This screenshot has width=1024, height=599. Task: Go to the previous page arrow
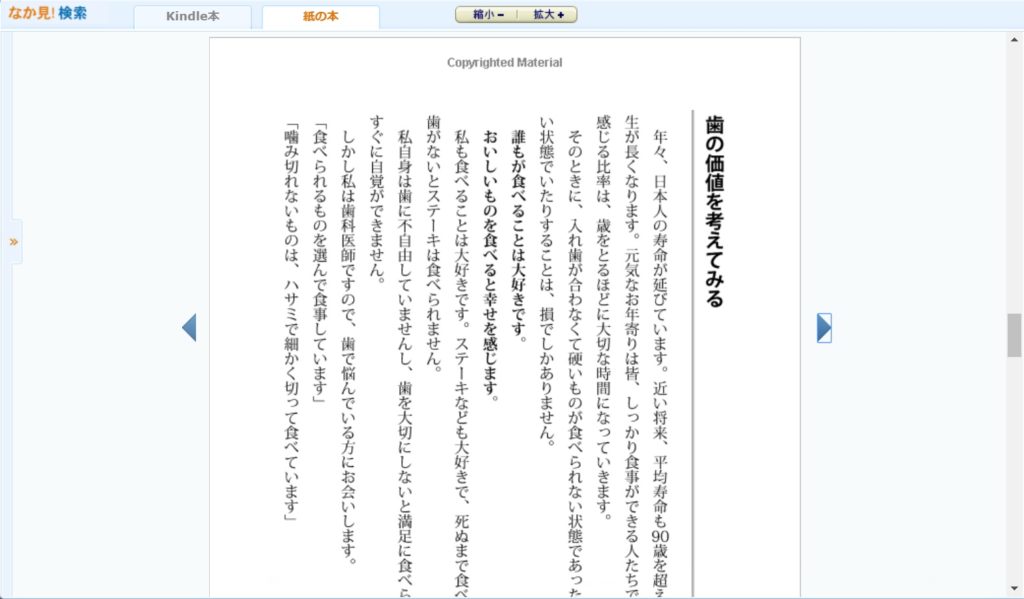188,327
